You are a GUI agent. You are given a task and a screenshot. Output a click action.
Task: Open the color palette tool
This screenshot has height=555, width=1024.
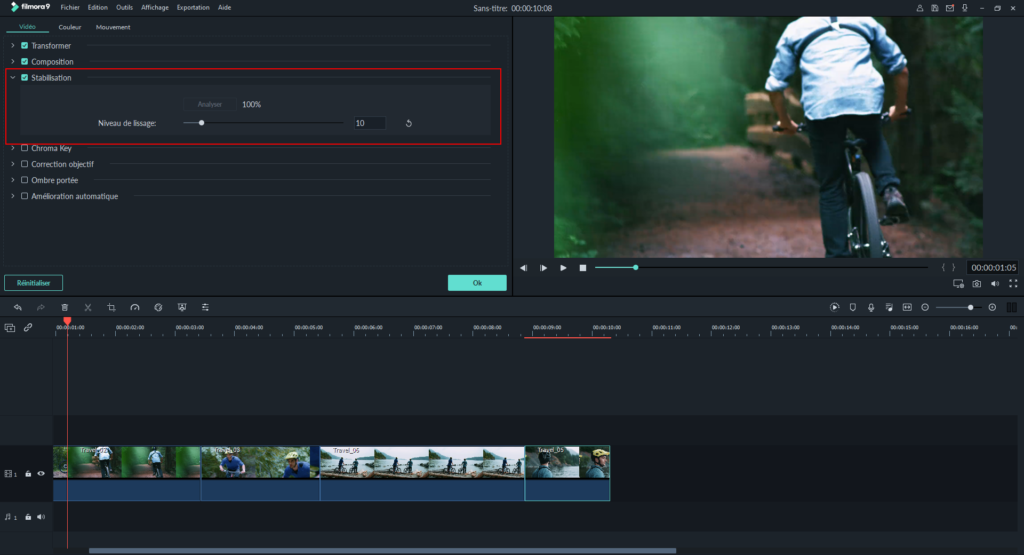(x=158, y=308)
